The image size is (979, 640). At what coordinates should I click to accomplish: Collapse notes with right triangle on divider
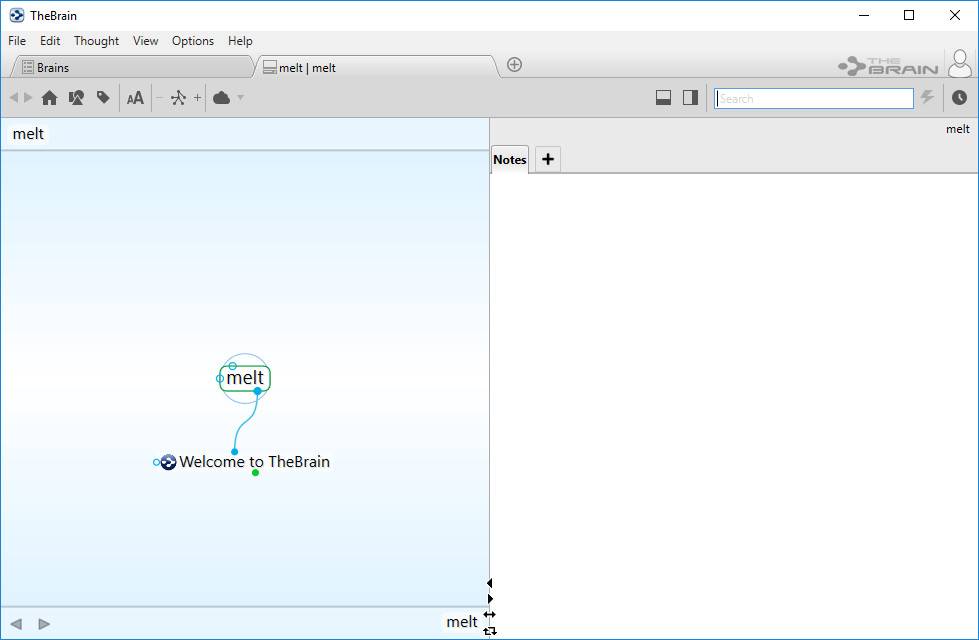pos(490,599)
